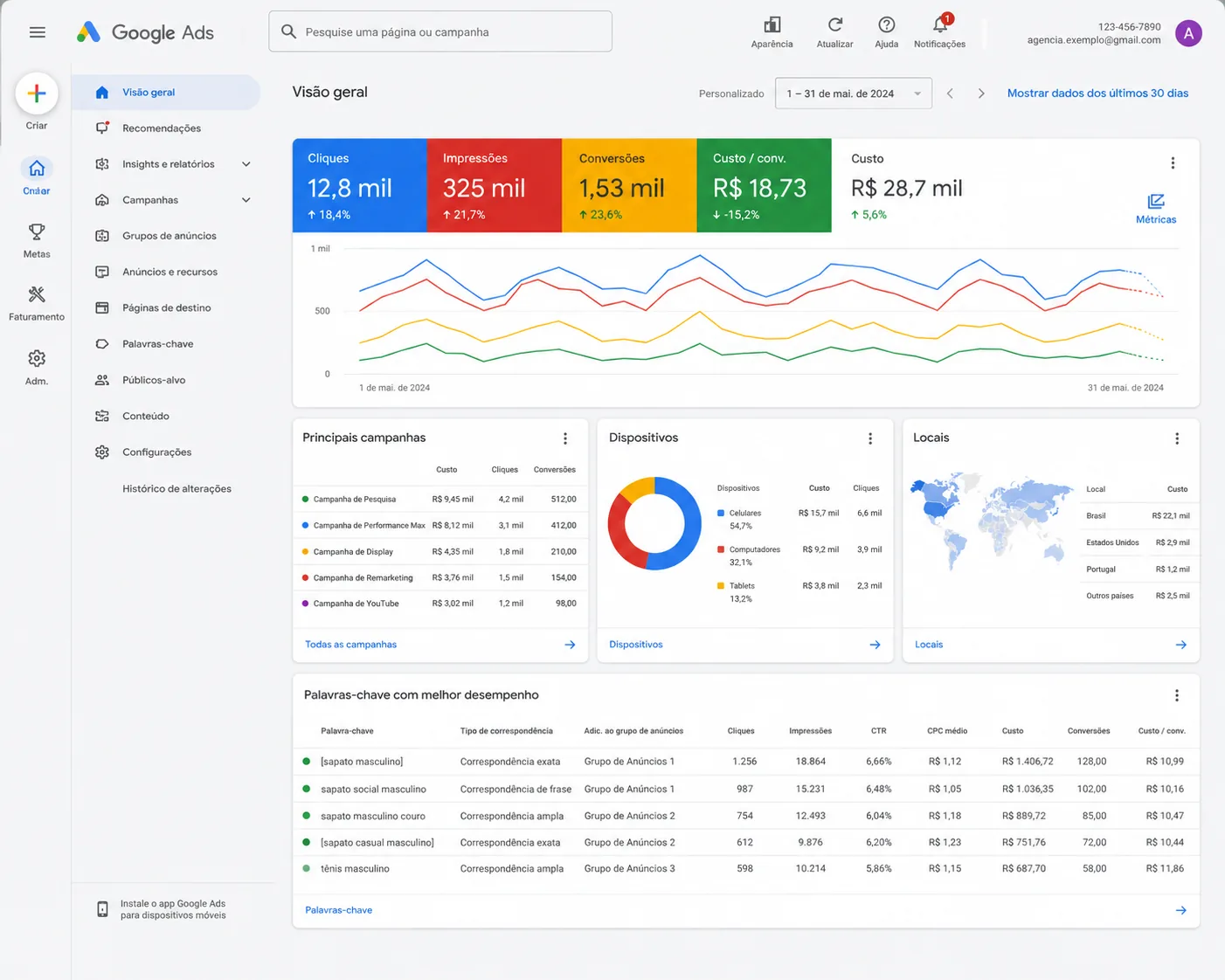Click the Criar plus button

pos(37,93)
